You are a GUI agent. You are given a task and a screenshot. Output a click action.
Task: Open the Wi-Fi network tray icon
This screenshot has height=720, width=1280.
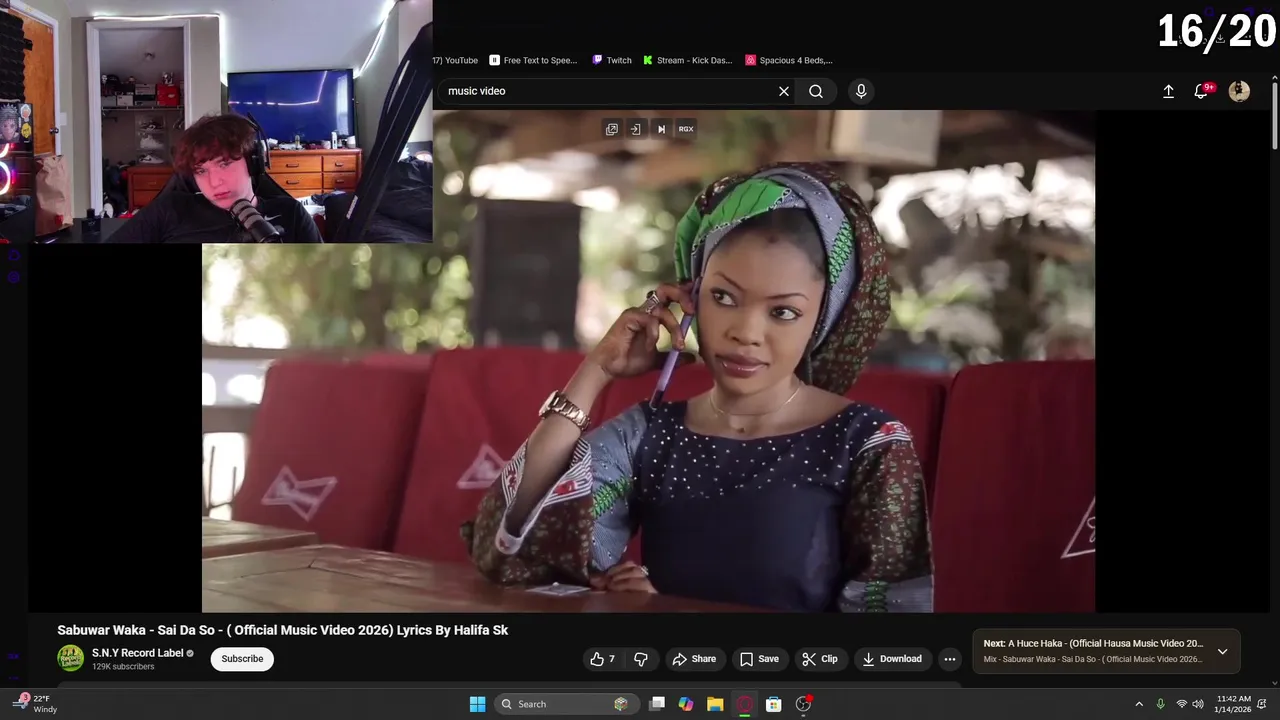[1182, 704]
